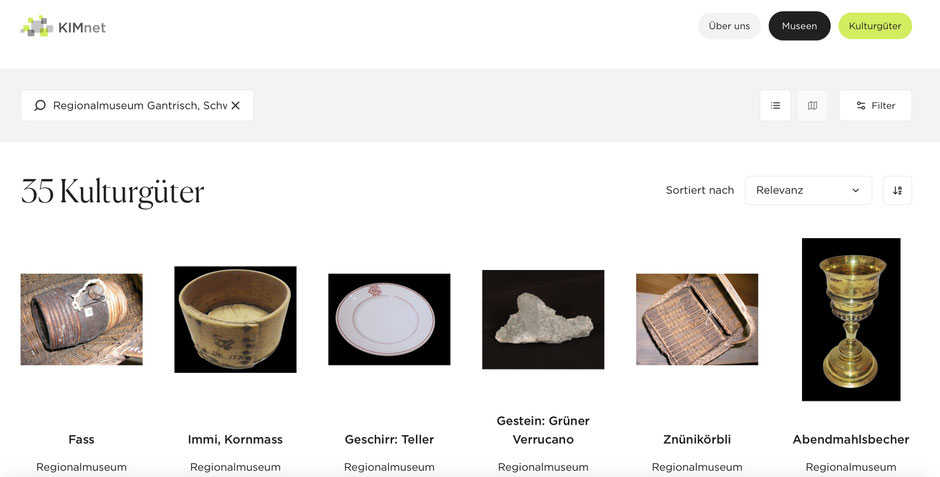Click the Gestein: Grüner Verrucano title
The width and height of the screenshot is (940, 477).
(x=543, y=430)
